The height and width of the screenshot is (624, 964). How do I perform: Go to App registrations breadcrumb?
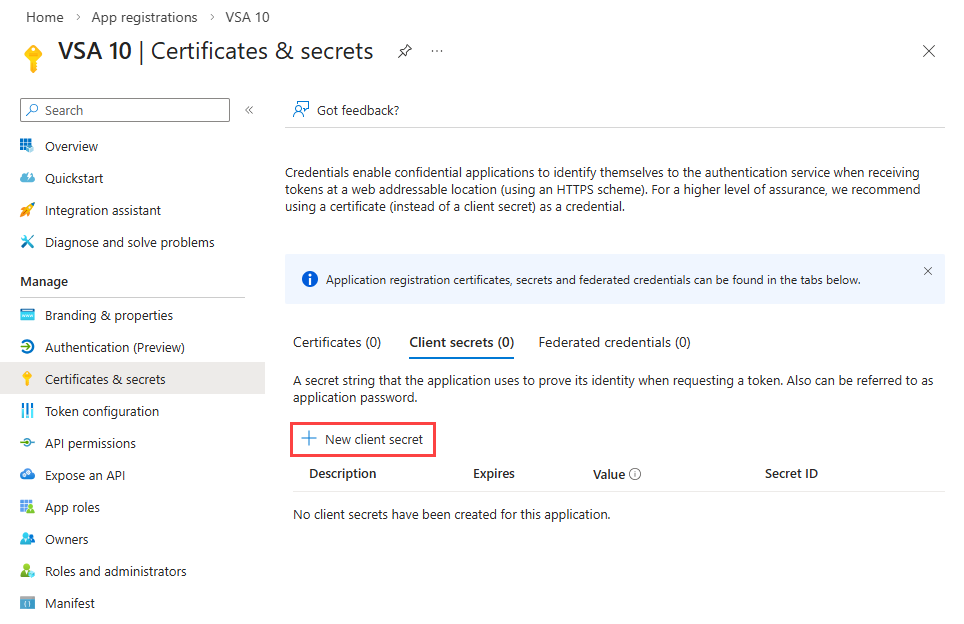(144, 17)
